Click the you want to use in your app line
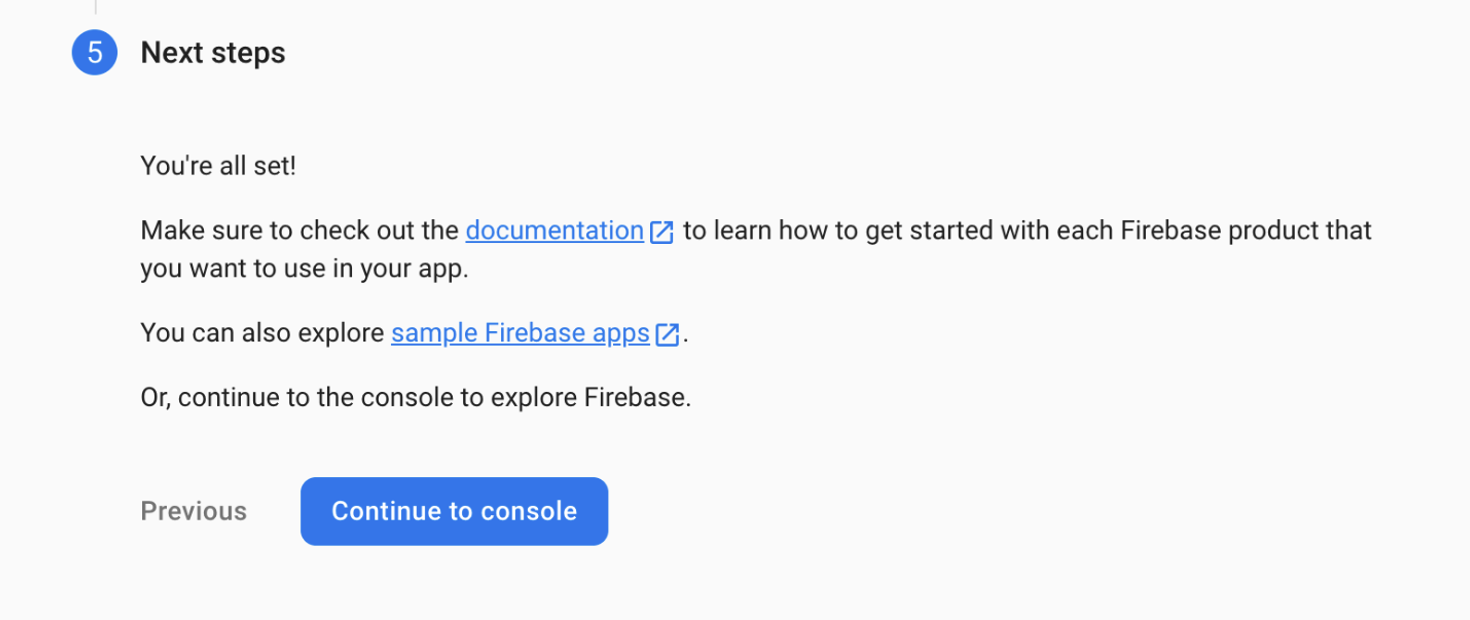Screen dimensions: 1470x620 (304, 270)
